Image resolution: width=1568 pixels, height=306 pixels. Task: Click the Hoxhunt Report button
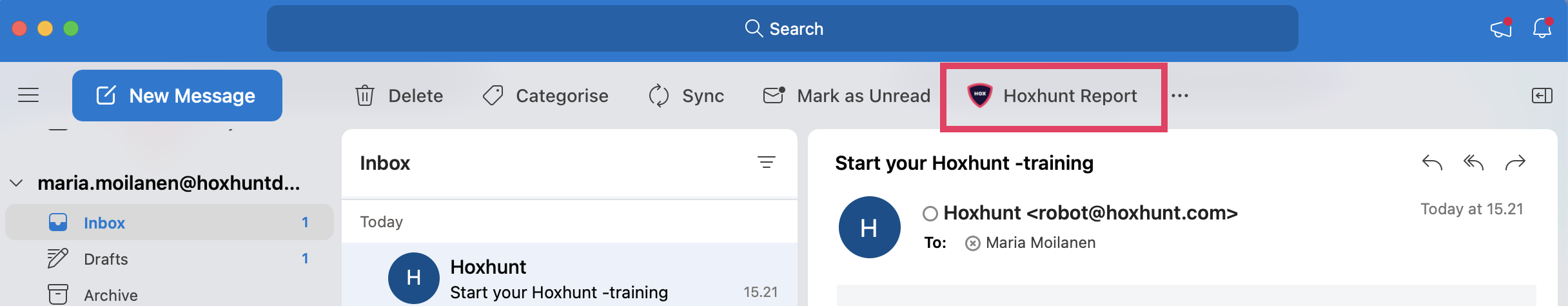point(1052,96)
